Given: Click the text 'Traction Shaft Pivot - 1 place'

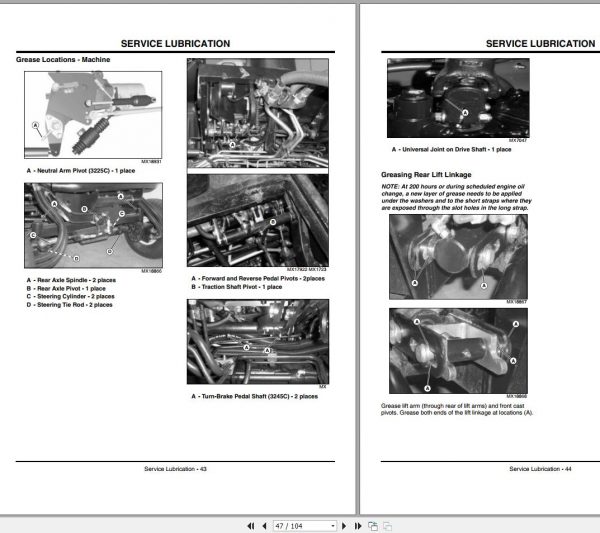Looking at the screenshot, I should [x=241, y=287].
